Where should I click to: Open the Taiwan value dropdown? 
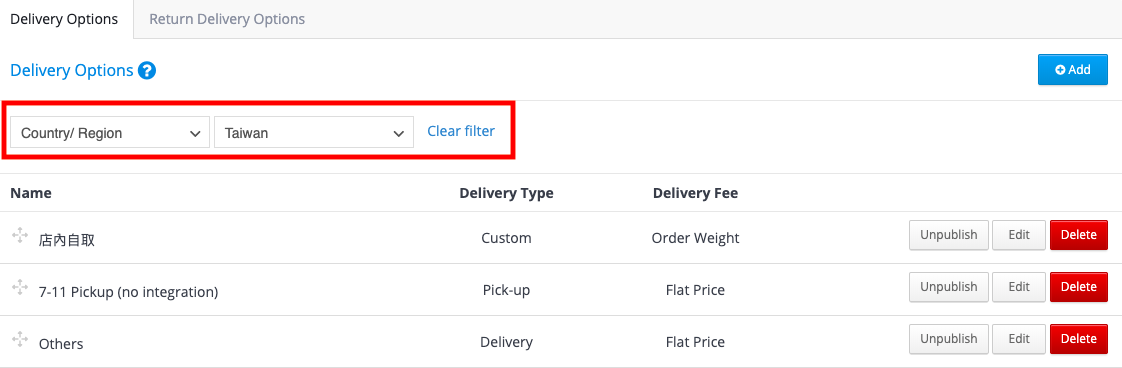[314, 132]
